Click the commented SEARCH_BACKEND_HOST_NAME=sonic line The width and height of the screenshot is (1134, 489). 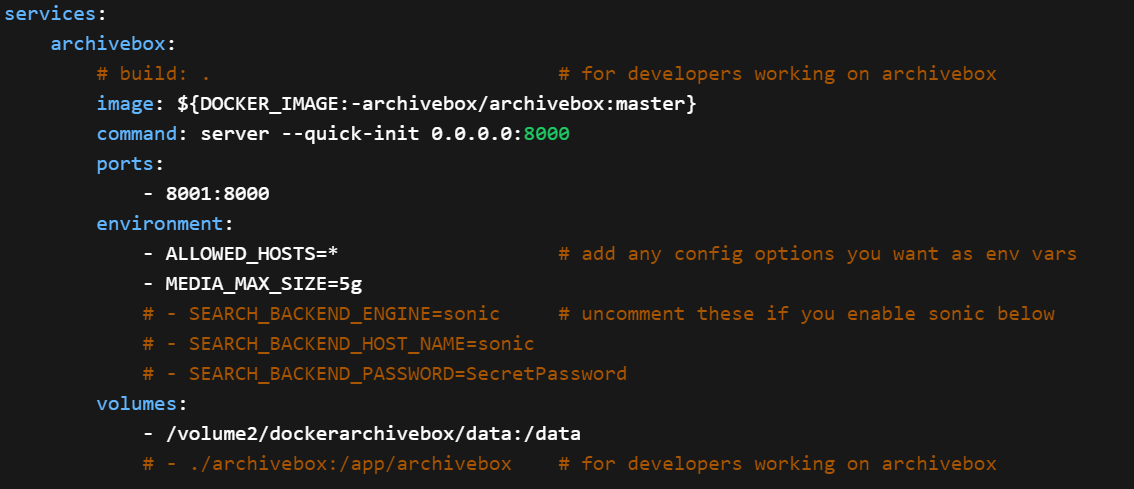339,344
